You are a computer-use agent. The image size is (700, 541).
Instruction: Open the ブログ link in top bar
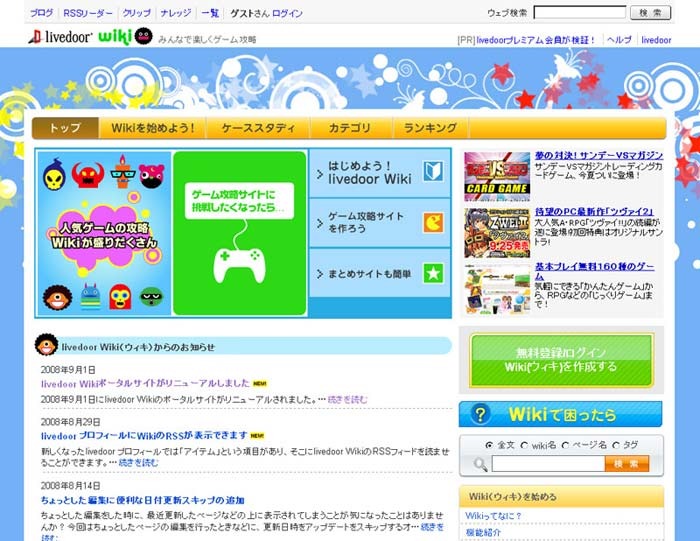42,13
